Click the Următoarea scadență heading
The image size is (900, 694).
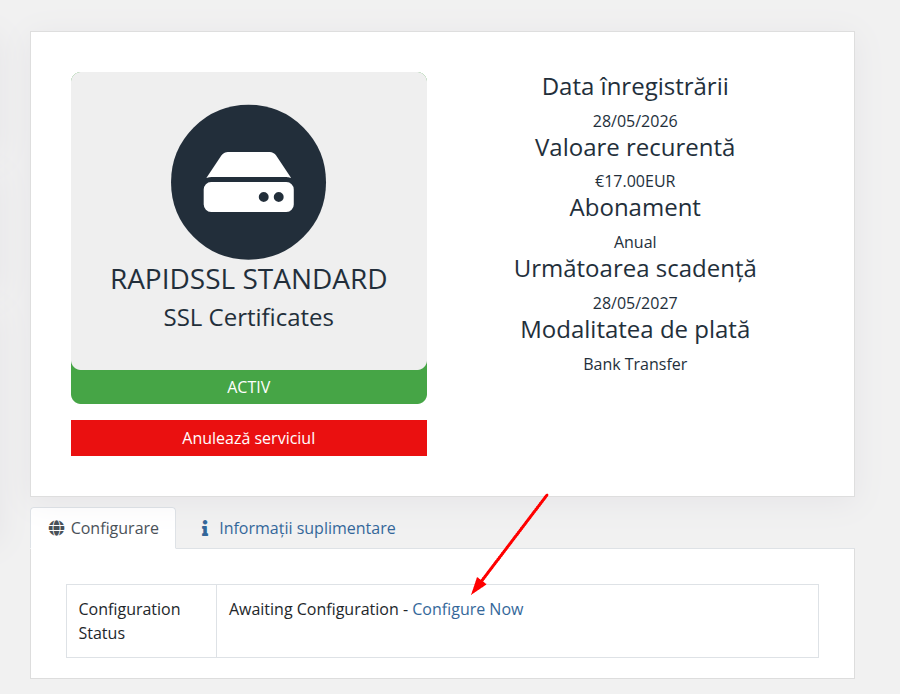coord(635,269)
